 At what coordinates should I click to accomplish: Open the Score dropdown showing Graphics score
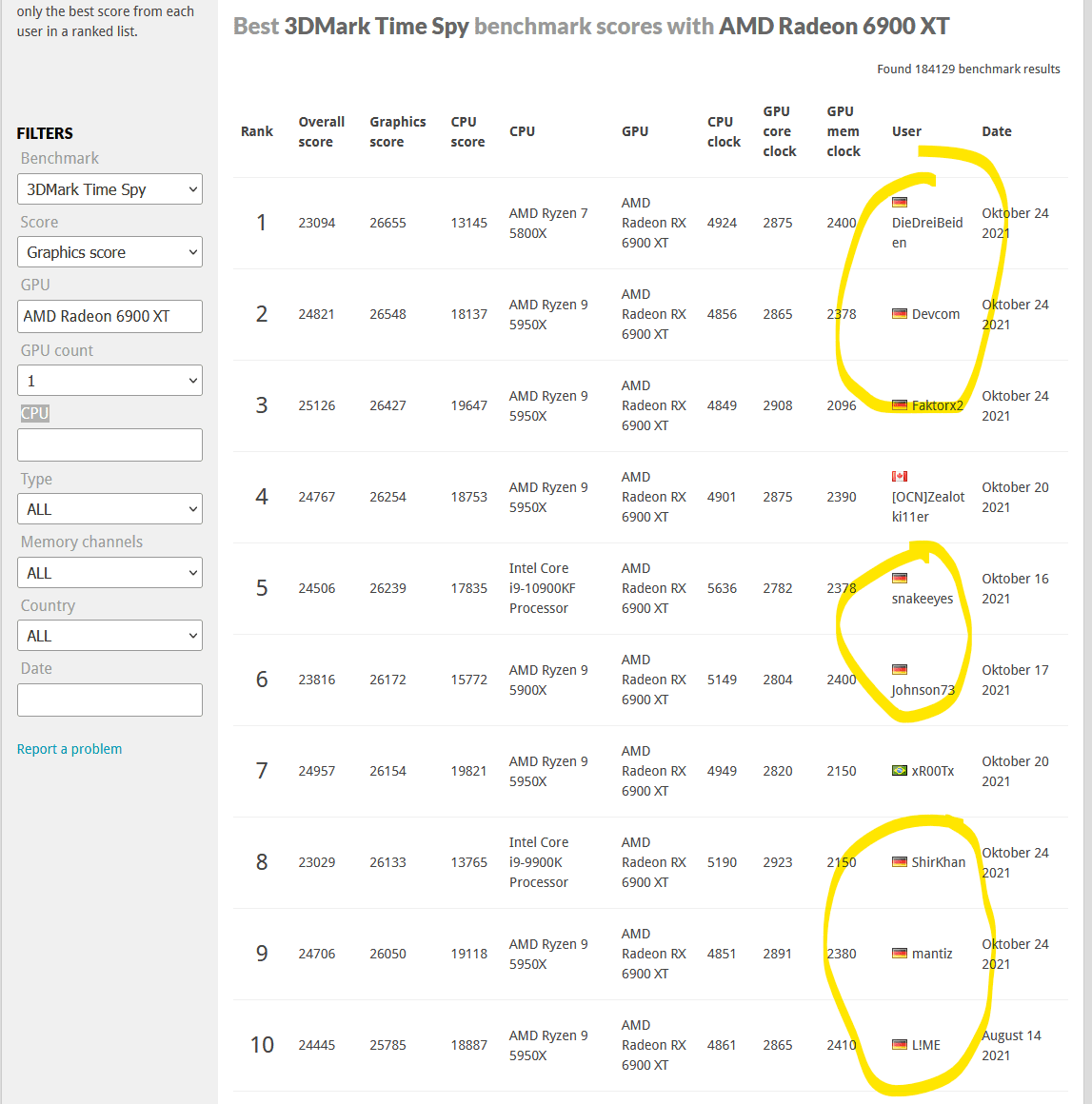(x=109, y=252)
